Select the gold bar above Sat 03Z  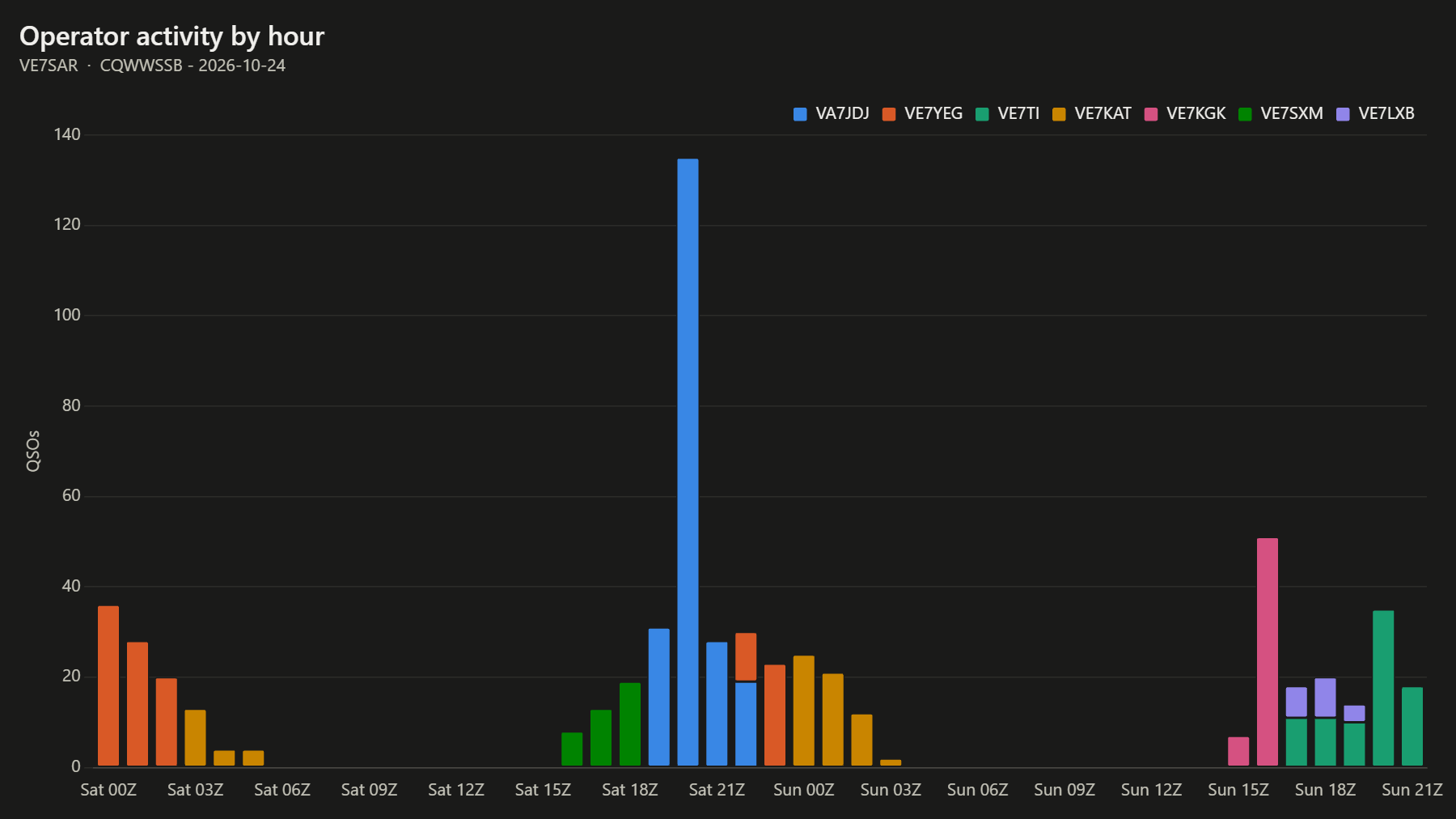[x=195, y=738]
